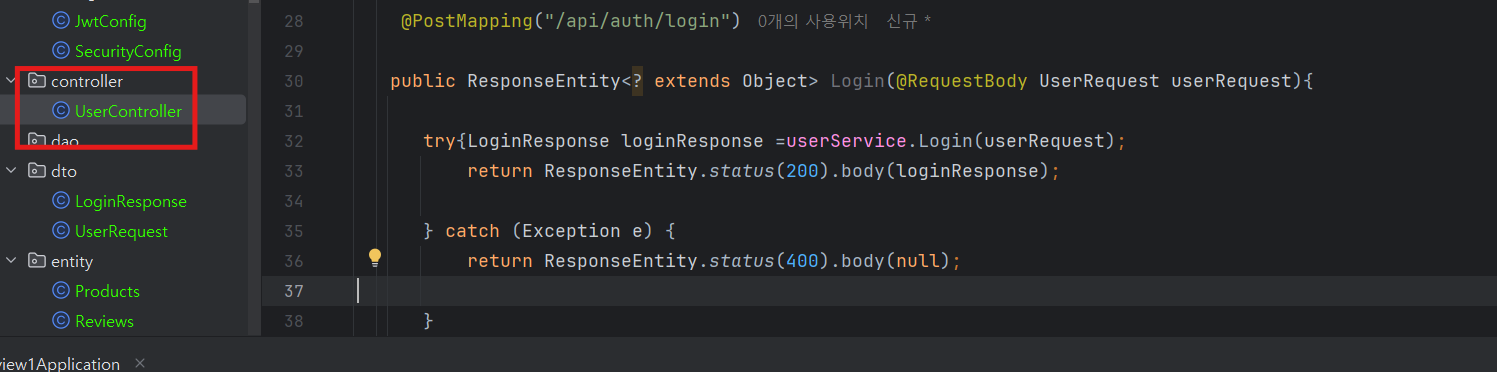Image resolution: width=1497 pixels, height=372 pixels.
Task: Click the 'catch' keyword on line 35
Action: [x=472, y=231]
